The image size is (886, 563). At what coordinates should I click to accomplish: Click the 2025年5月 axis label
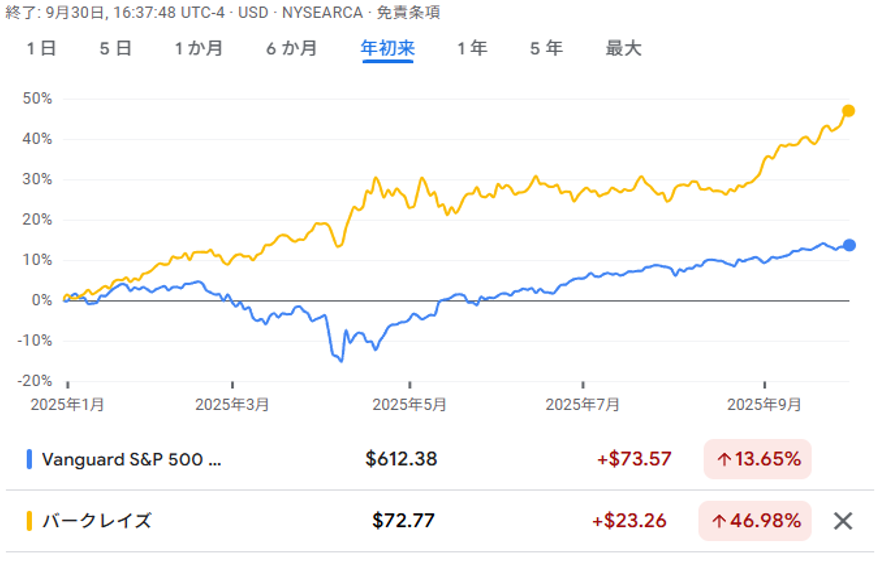[408, 404]
